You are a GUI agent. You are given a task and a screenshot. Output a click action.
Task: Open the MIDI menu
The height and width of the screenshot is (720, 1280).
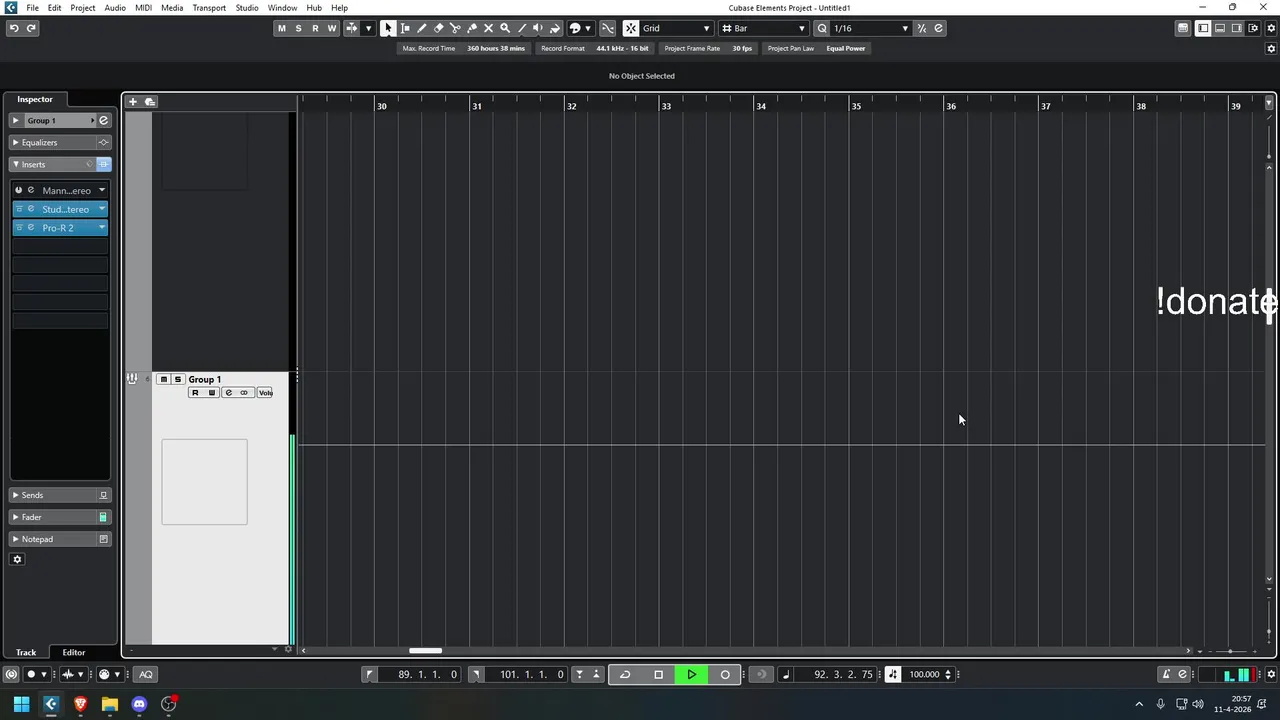(x=143, y=8)
